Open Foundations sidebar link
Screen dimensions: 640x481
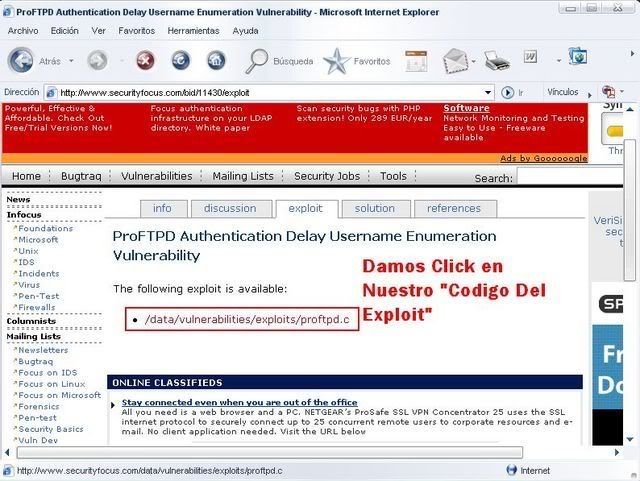46,229
